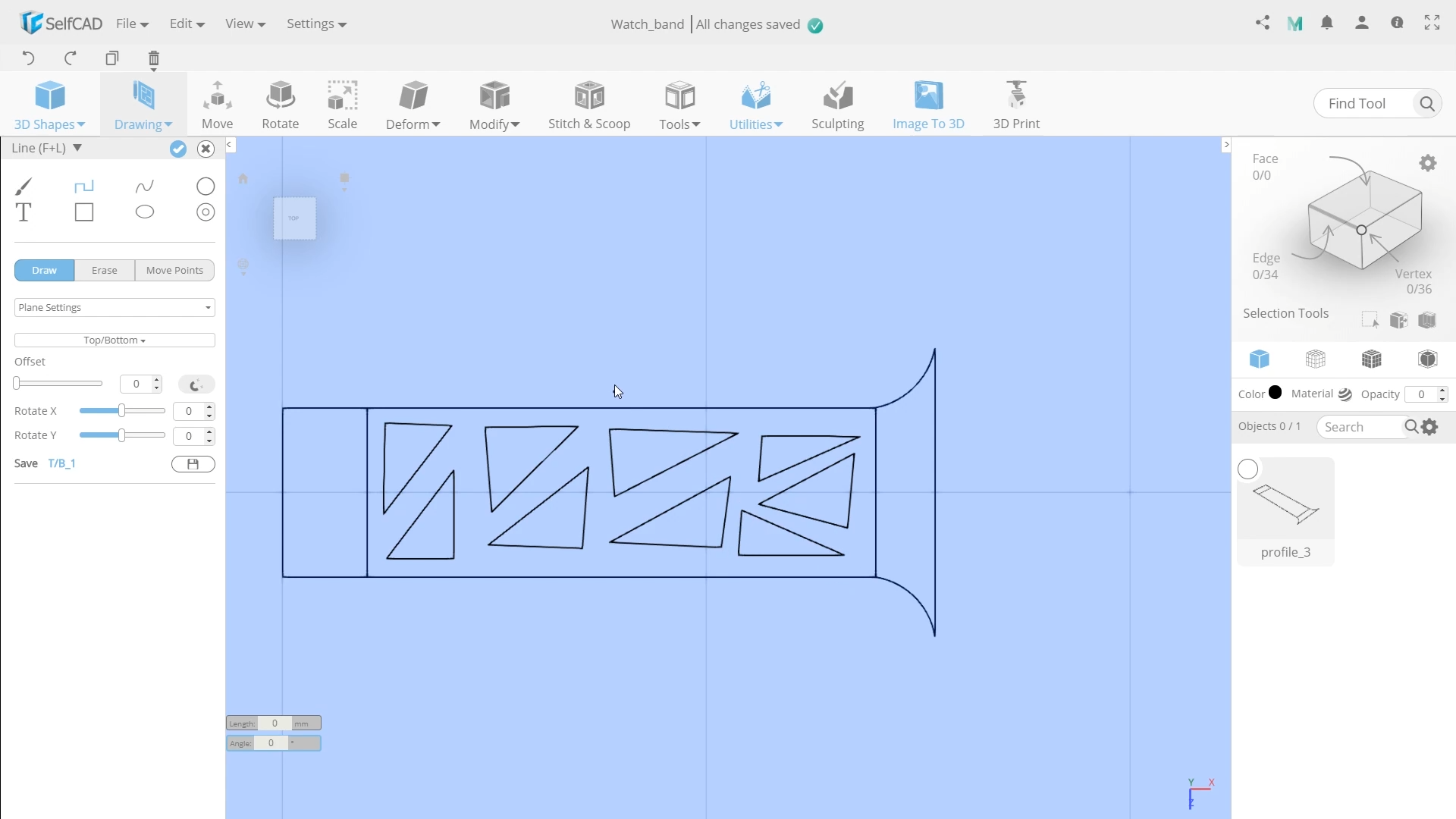Open the Sculpting tool

point(838,105)
